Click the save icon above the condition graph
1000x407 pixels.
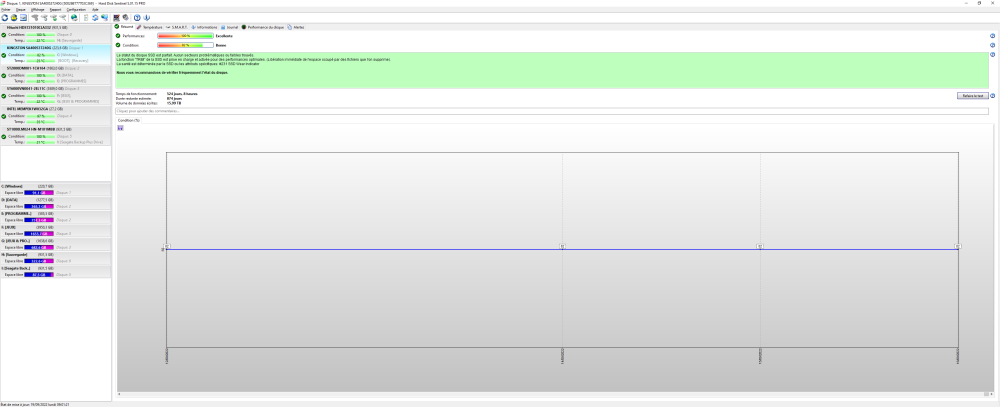120,128
